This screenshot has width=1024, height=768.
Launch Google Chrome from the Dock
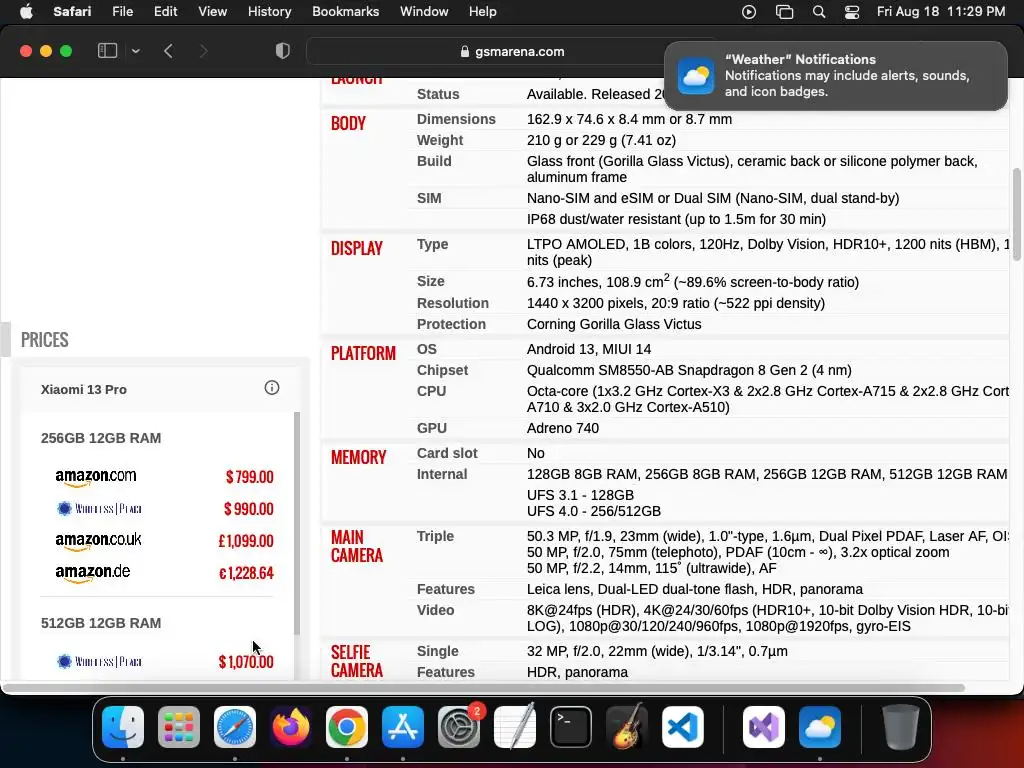pos(347,727)
